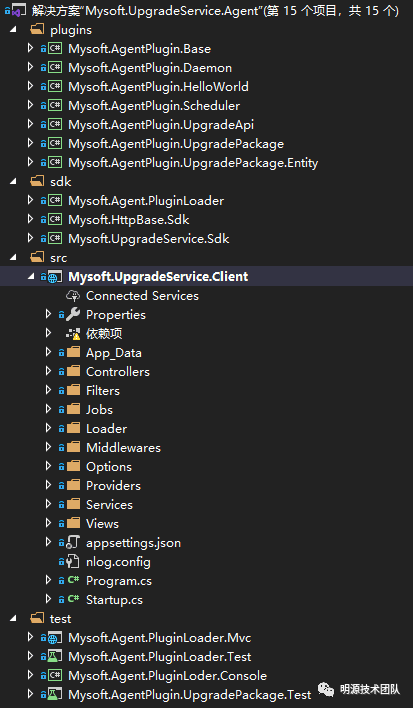Click the test flask icon of Mysoft.Agent.PluginLoader.Test

click(55, 657)
